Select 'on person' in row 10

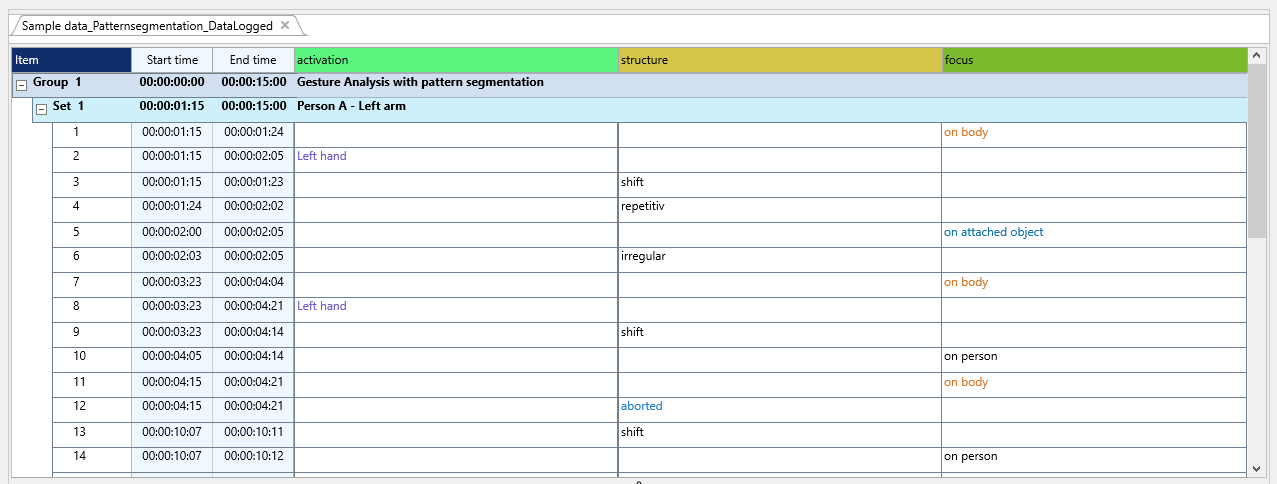coord(971,357)
